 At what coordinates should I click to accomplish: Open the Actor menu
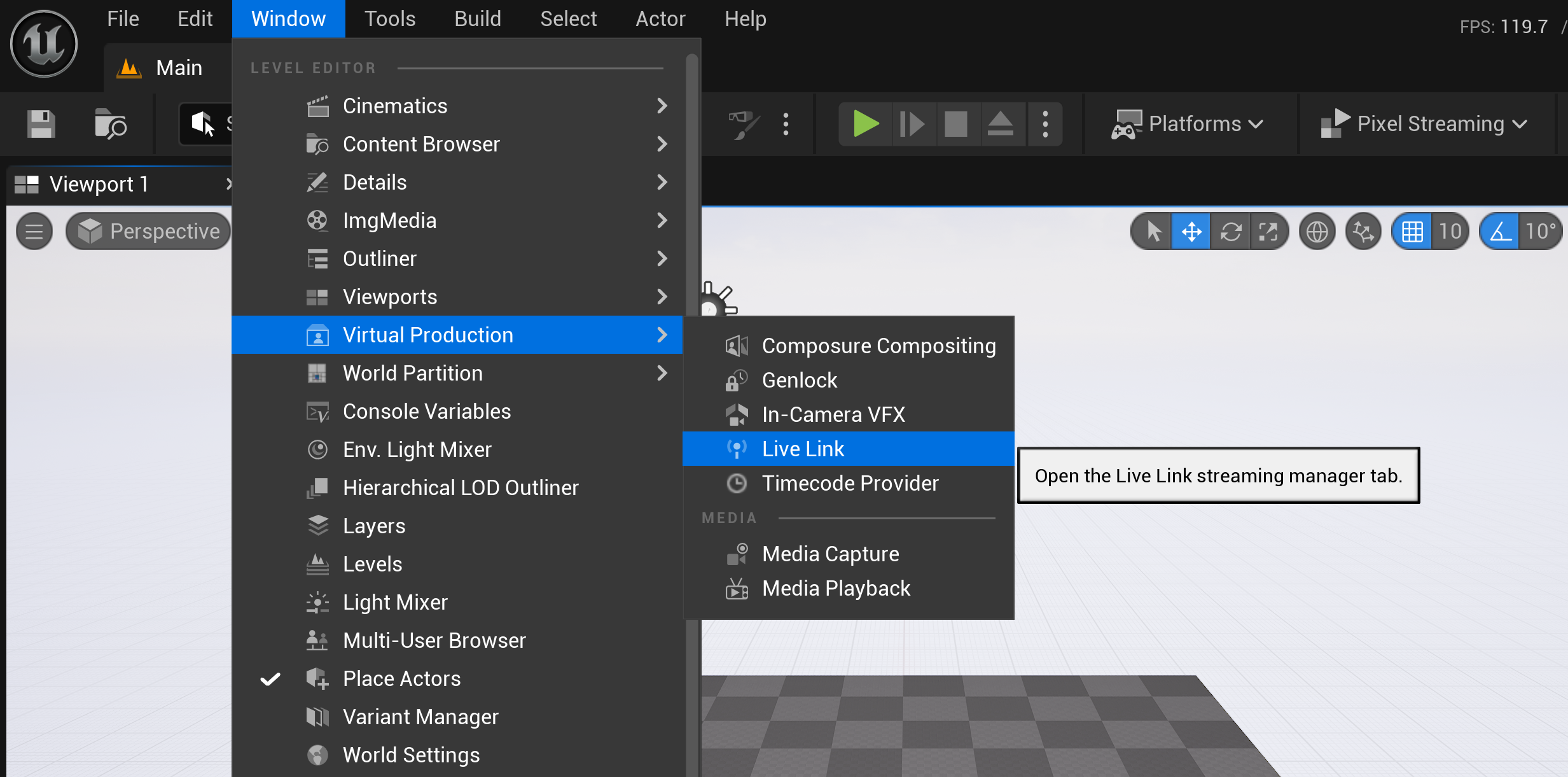(x=660, y=19)
